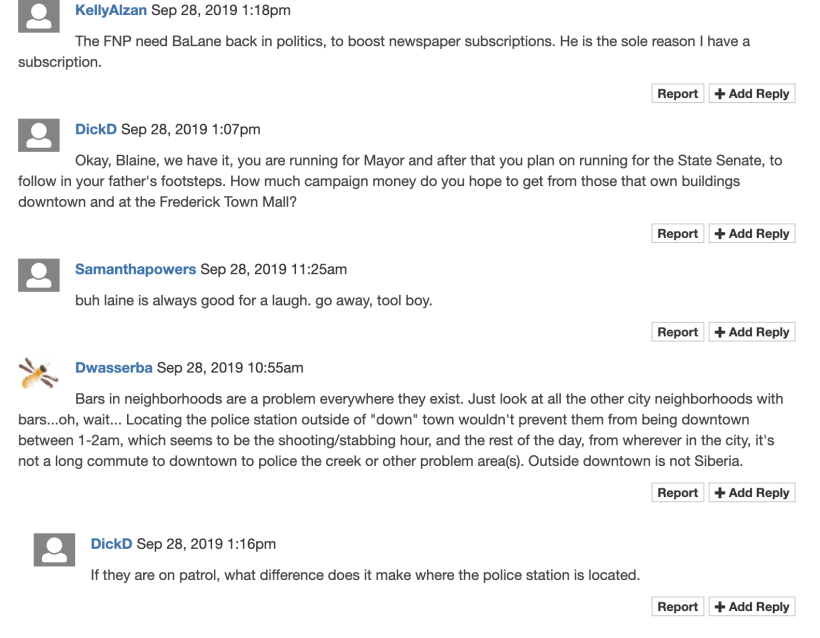
Task: Click Dwasserba's insect avatar image
Action: pos(38,372)
